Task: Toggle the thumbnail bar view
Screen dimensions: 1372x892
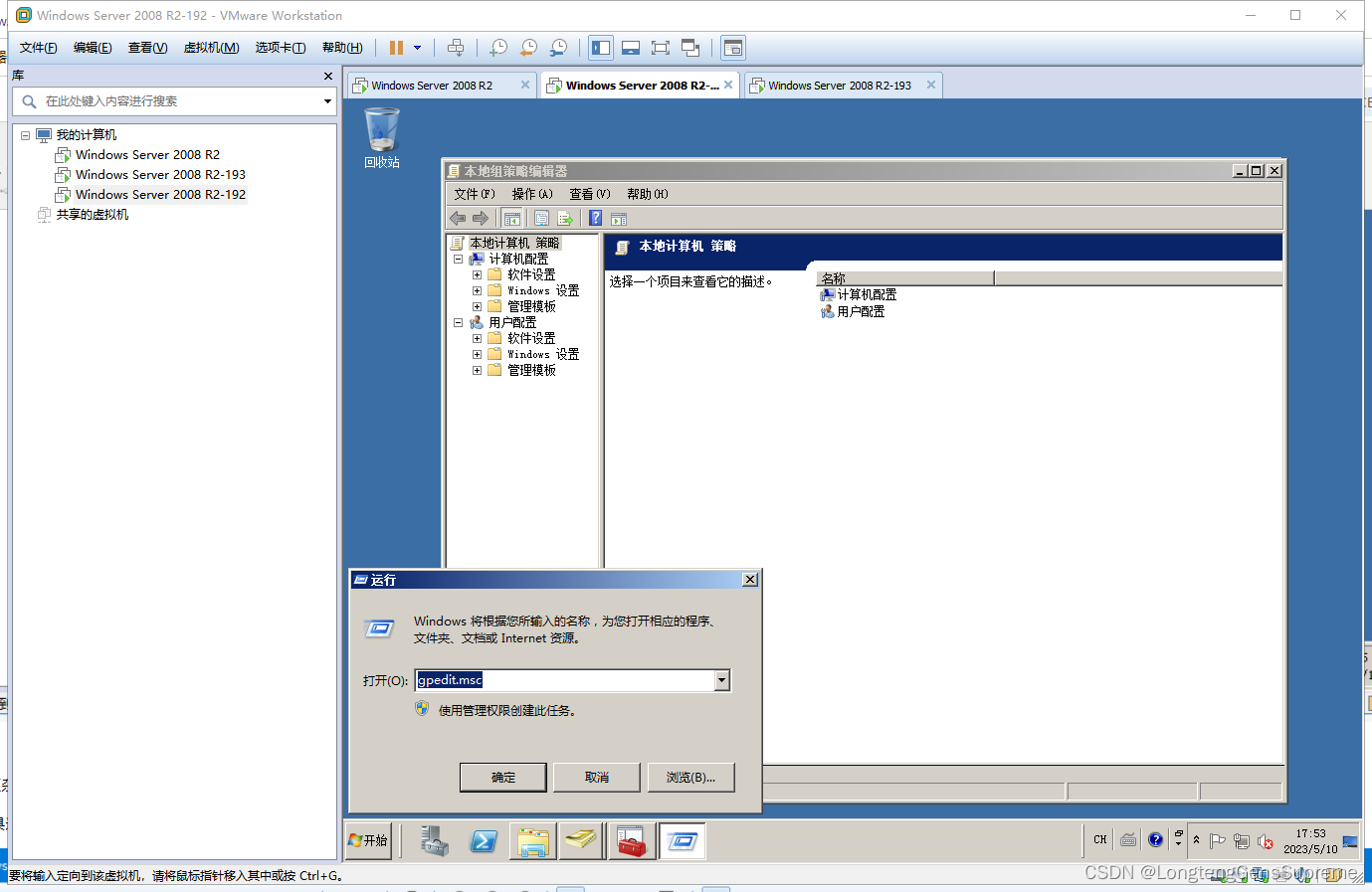Action: (631, 48)
